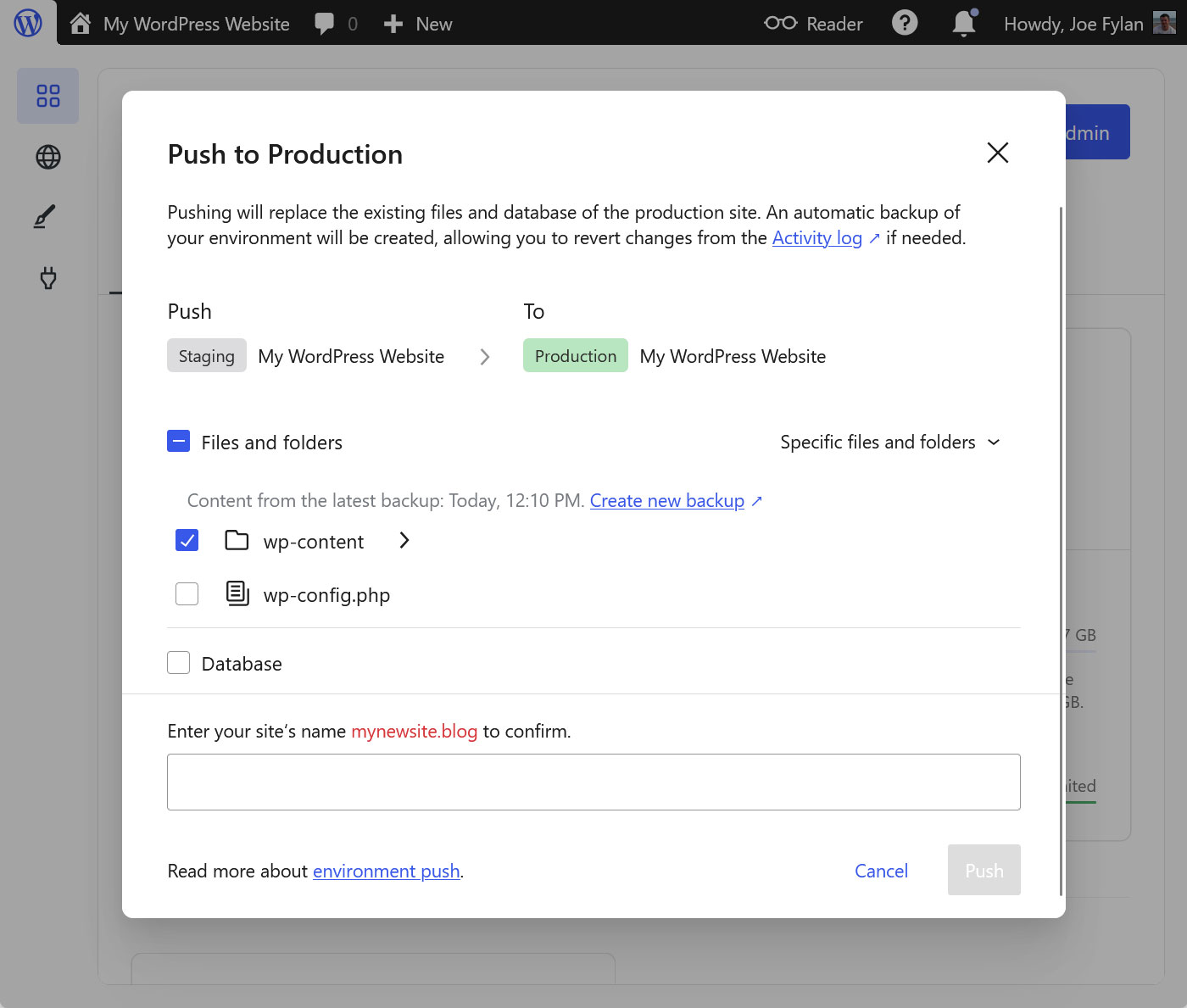Viewport: 1187px width, 1008px height.
Task: Click the help question mark icon
Action: coord(905,23)
